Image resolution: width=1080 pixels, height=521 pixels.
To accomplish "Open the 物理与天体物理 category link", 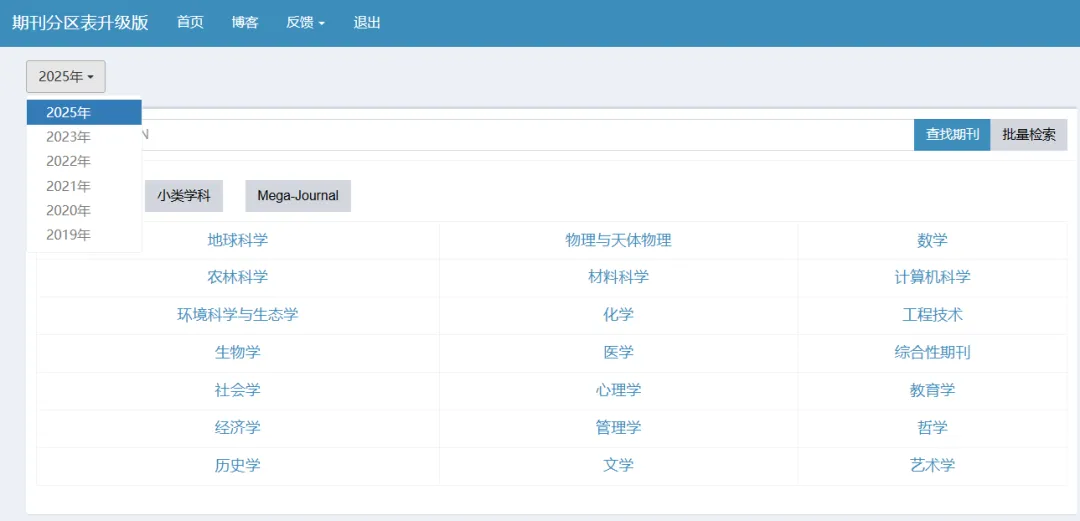I will click(x=619, y=241).
